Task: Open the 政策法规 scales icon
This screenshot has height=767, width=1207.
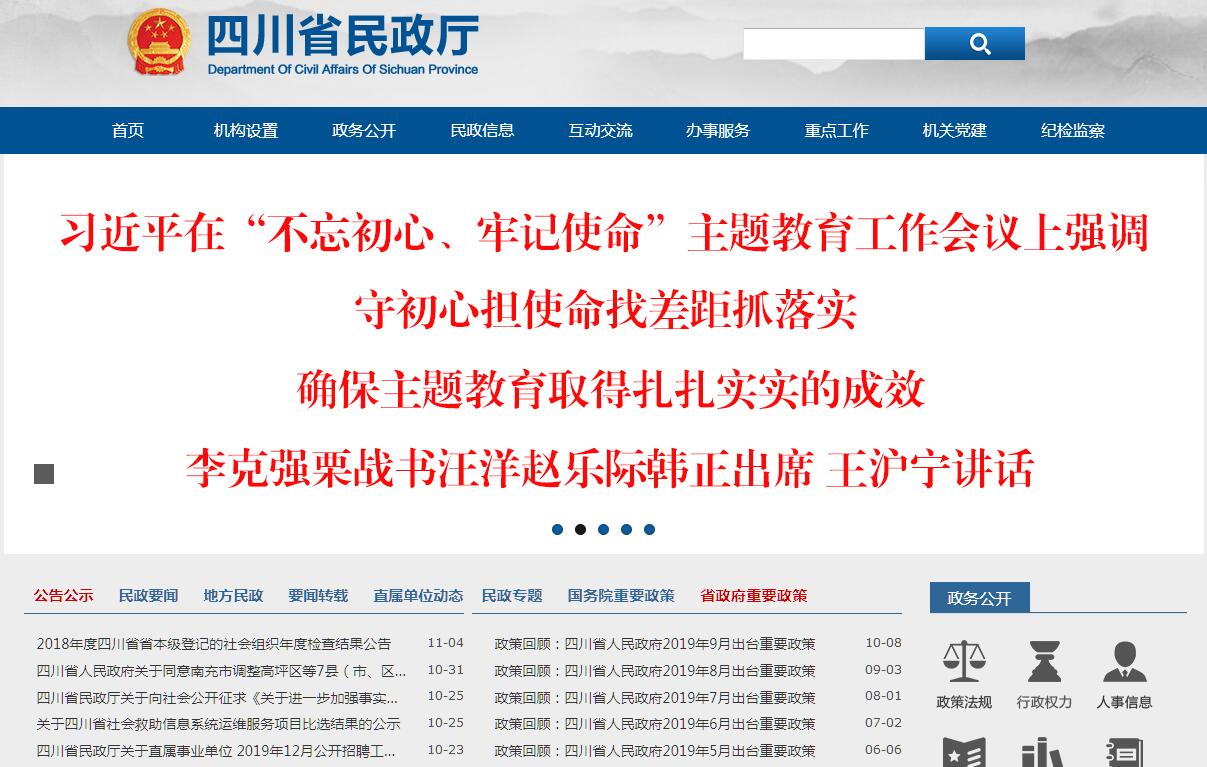Action: (x=964, y=662)
